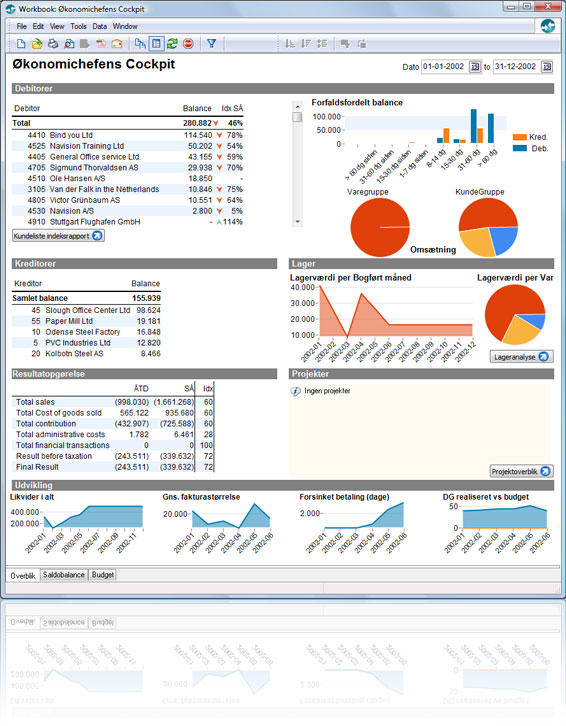Click the New document toolbar icon
Screen dimensions: 566x726
pyautogui.click(x=21, y=44)
